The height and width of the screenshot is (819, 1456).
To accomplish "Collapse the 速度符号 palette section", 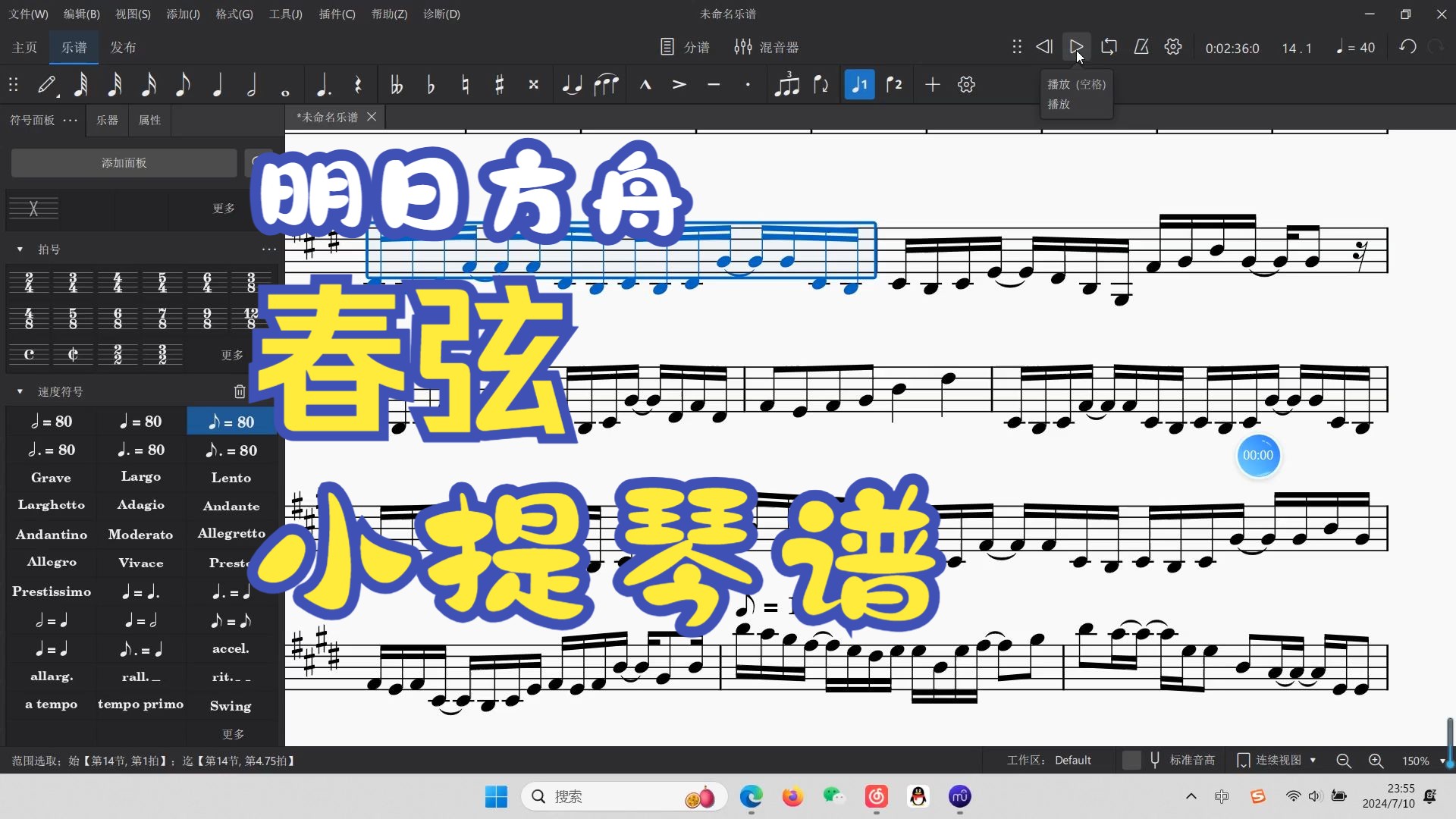I will (x=20, y=392).
